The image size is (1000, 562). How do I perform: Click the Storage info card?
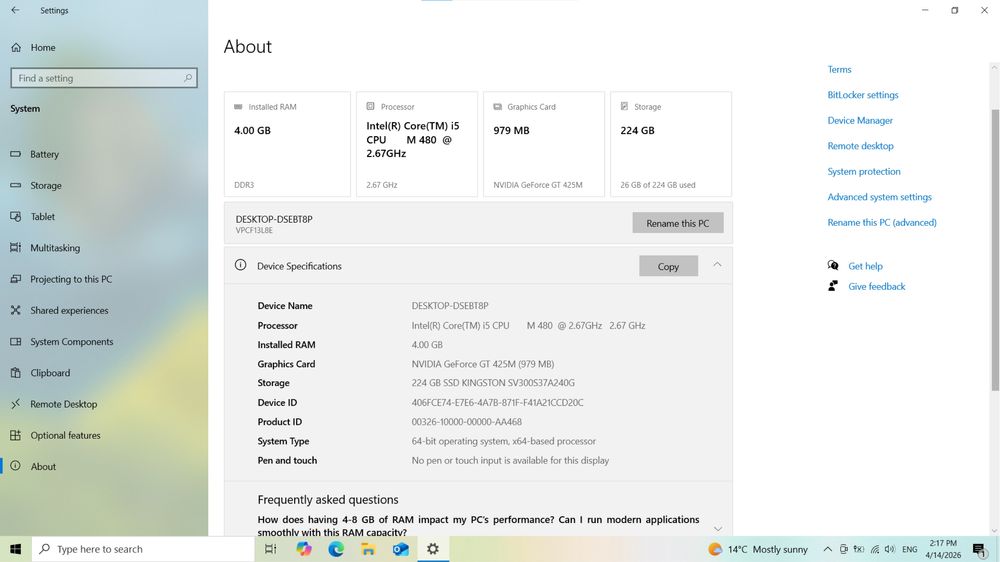670,144
